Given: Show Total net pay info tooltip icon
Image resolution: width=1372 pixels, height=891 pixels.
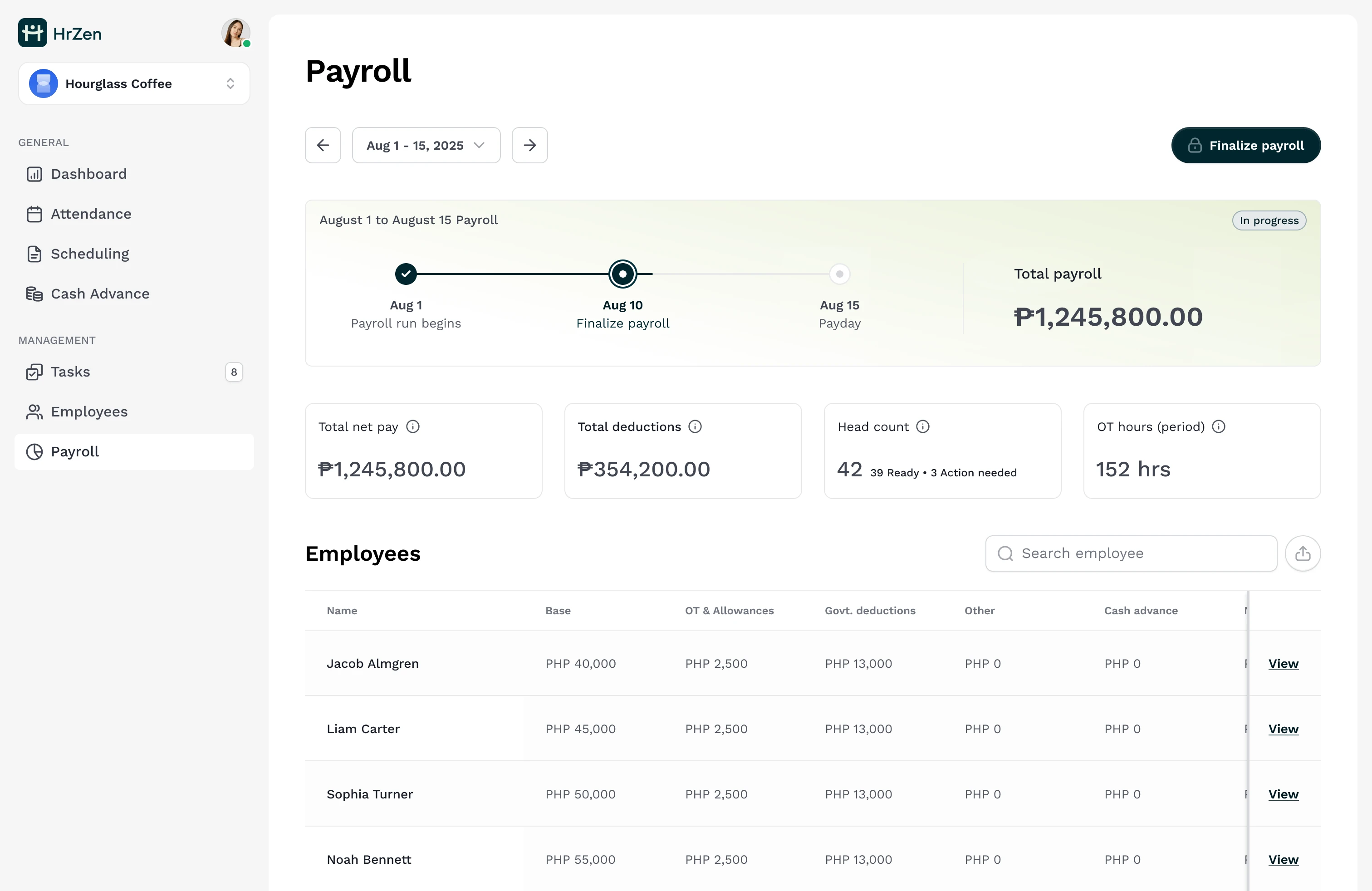Looking at the screenshot, I should point(413,426).
